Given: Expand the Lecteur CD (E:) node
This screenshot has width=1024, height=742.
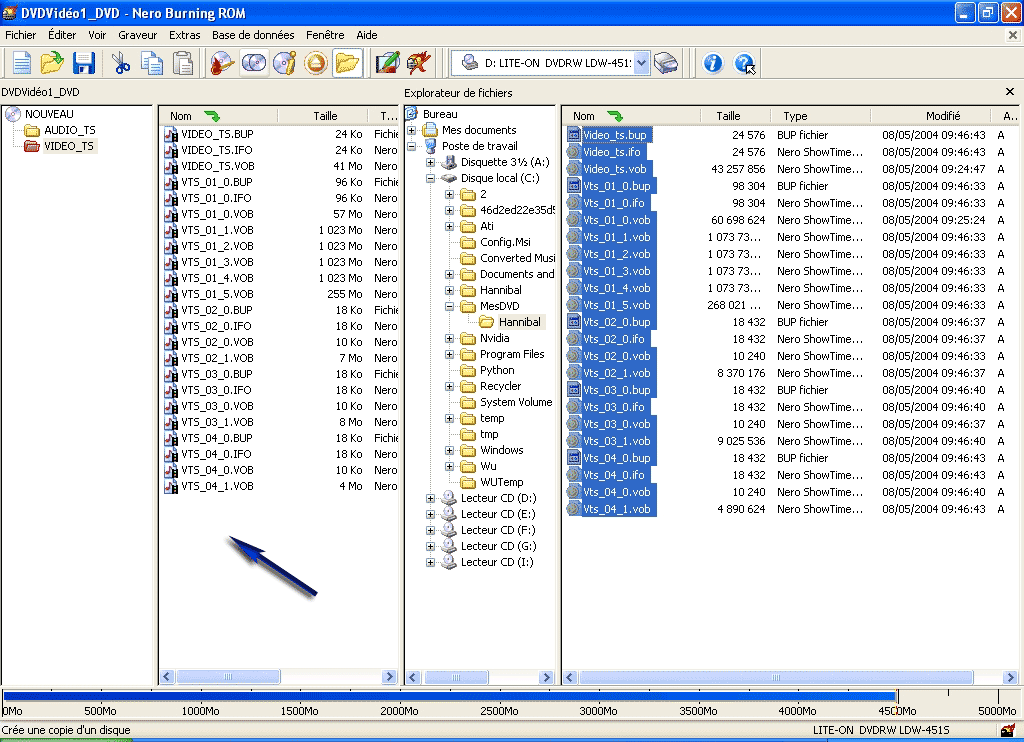Looking at the screenshot, I should (x=430, y=515).
